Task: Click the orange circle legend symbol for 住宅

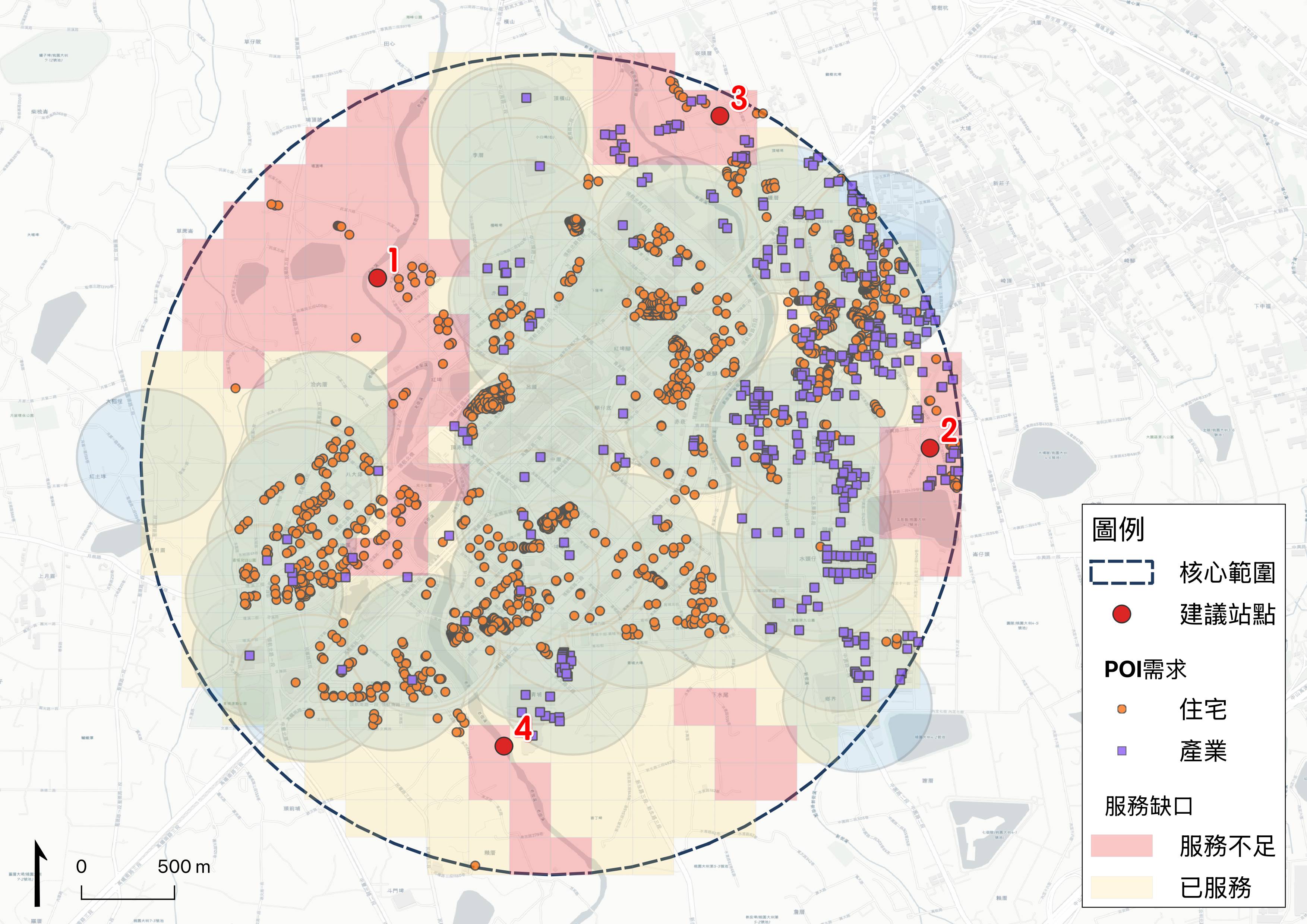Action: tap(1121, 709)
